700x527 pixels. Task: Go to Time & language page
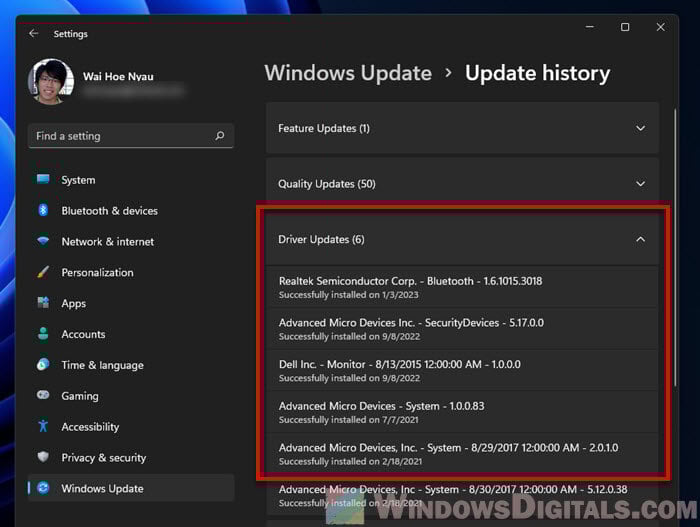point(131,365)
